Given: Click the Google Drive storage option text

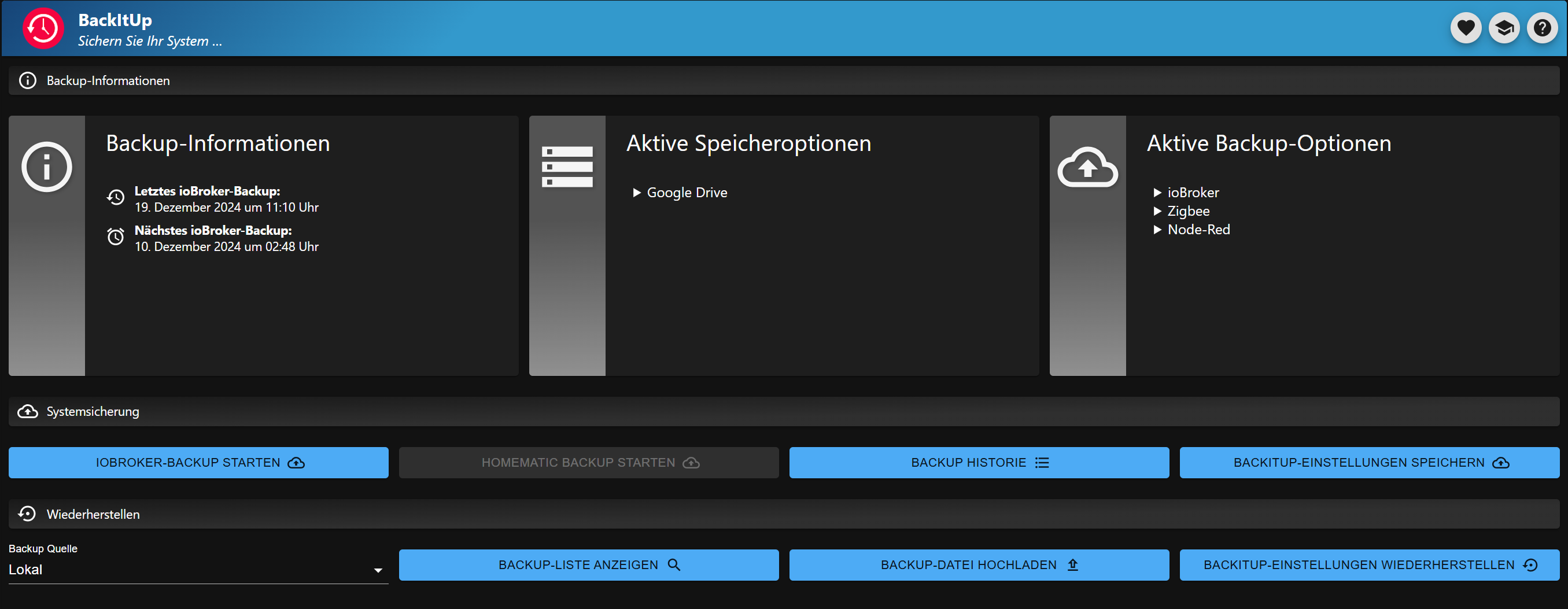Looking at the screenshot, I should 687,193.
